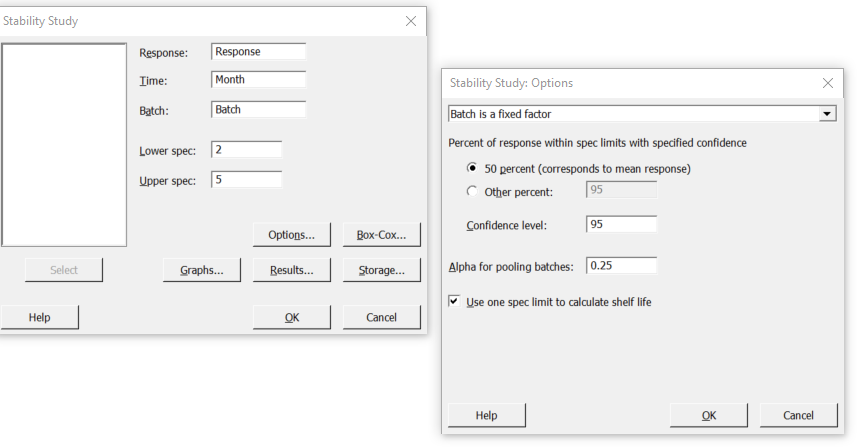Uncheck Use one spec limit checkbox

(x=454, y=302)
